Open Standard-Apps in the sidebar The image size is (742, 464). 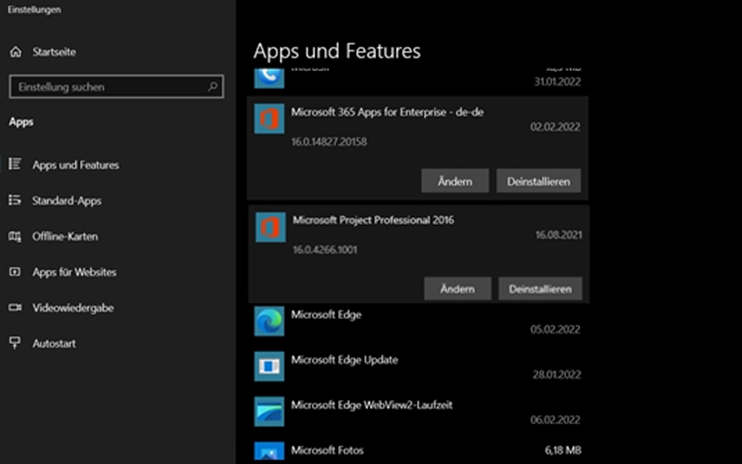[66, 200]
